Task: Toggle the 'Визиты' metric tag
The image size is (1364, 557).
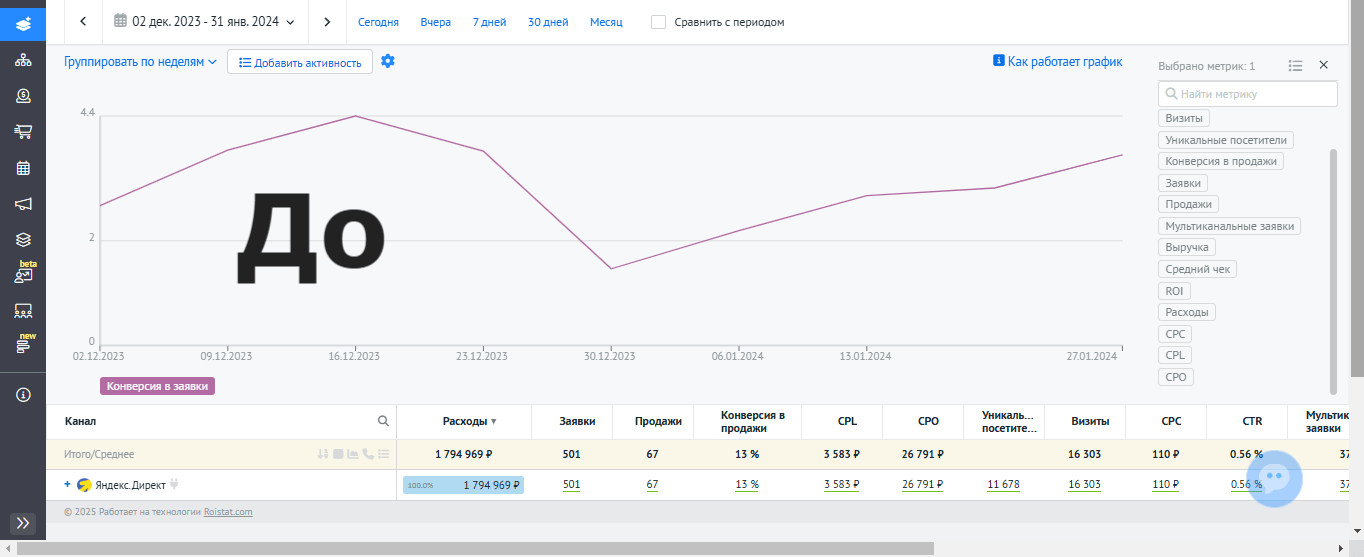Action: 1184,118
